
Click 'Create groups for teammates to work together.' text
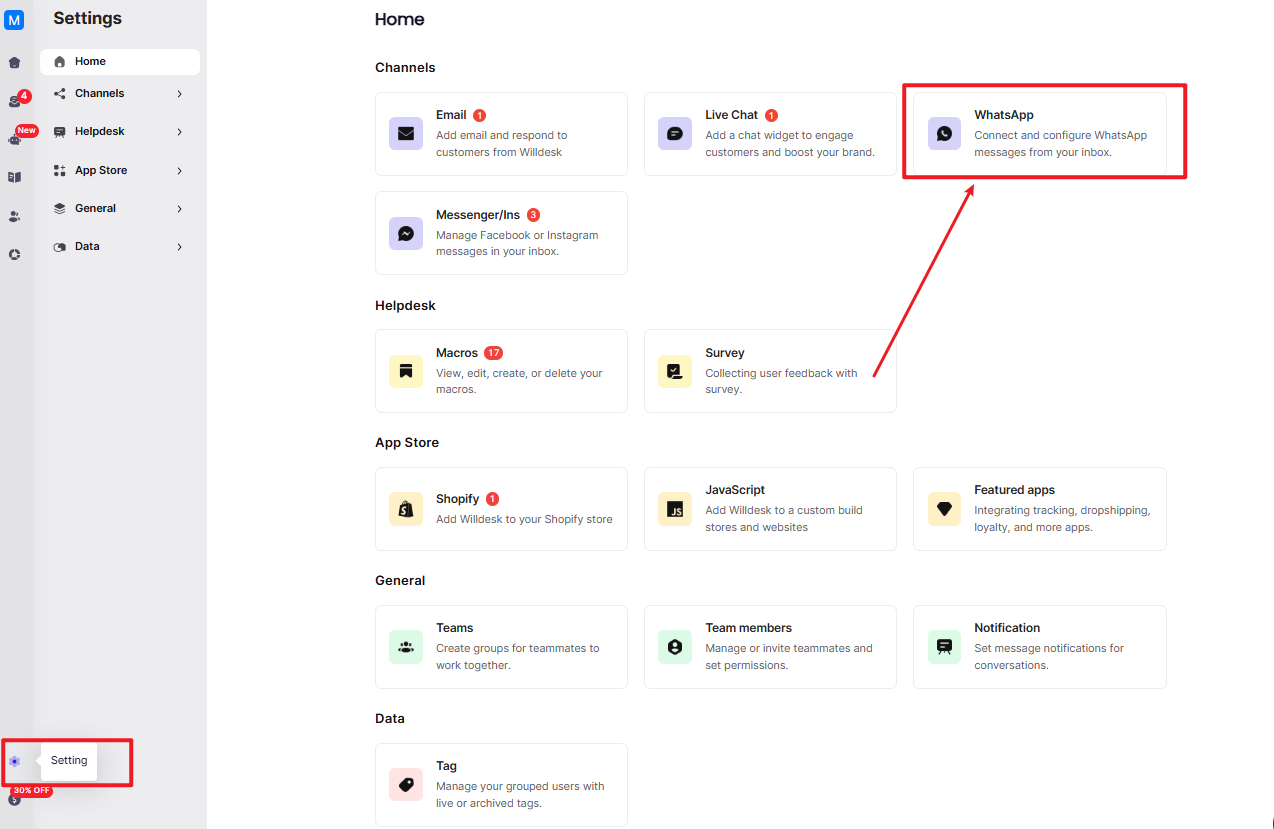click(518, 657)
